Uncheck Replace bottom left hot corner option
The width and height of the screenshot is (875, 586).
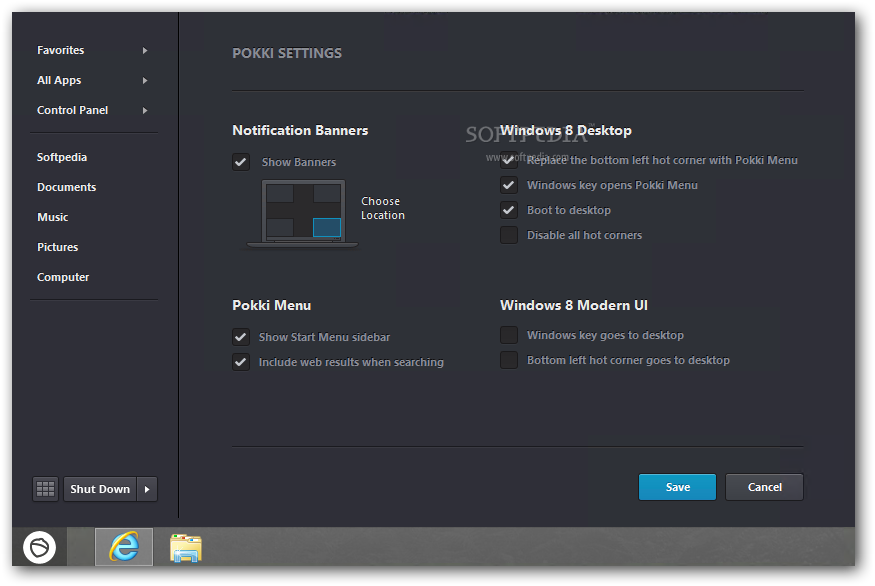click(x=508, y=160)
